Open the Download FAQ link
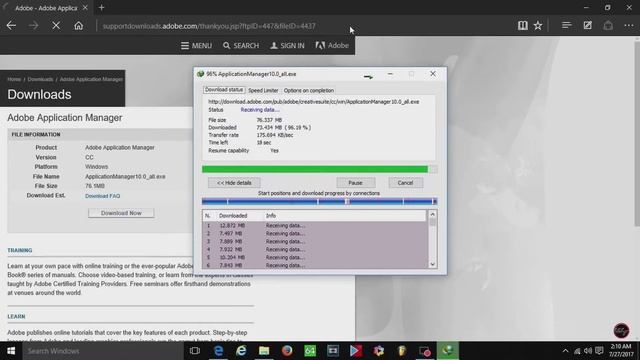The width and height of the screenshot is (640, 360). (x=102, y=196)
